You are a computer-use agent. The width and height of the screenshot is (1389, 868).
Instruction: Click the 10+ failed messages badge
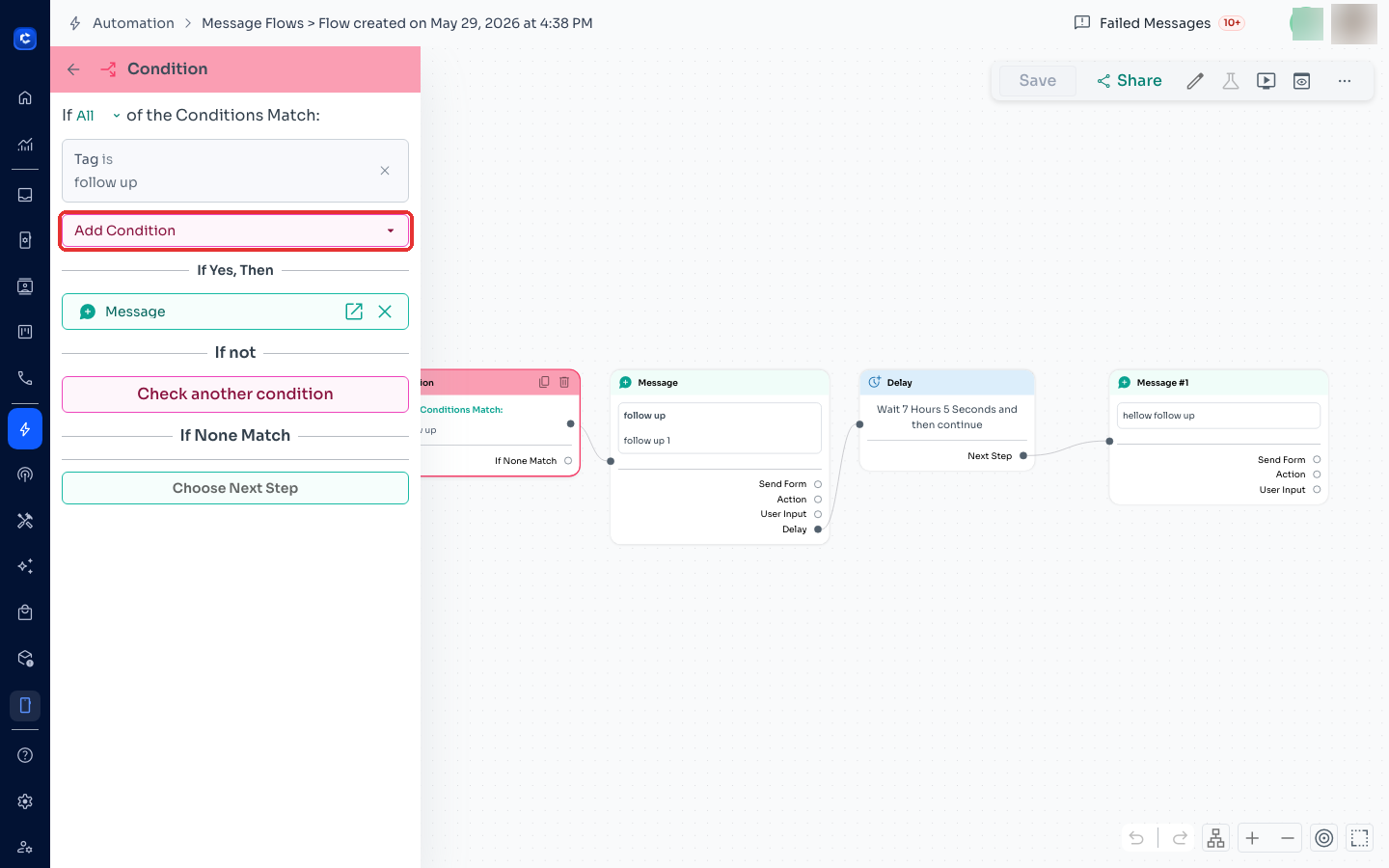pos(1232,23)
